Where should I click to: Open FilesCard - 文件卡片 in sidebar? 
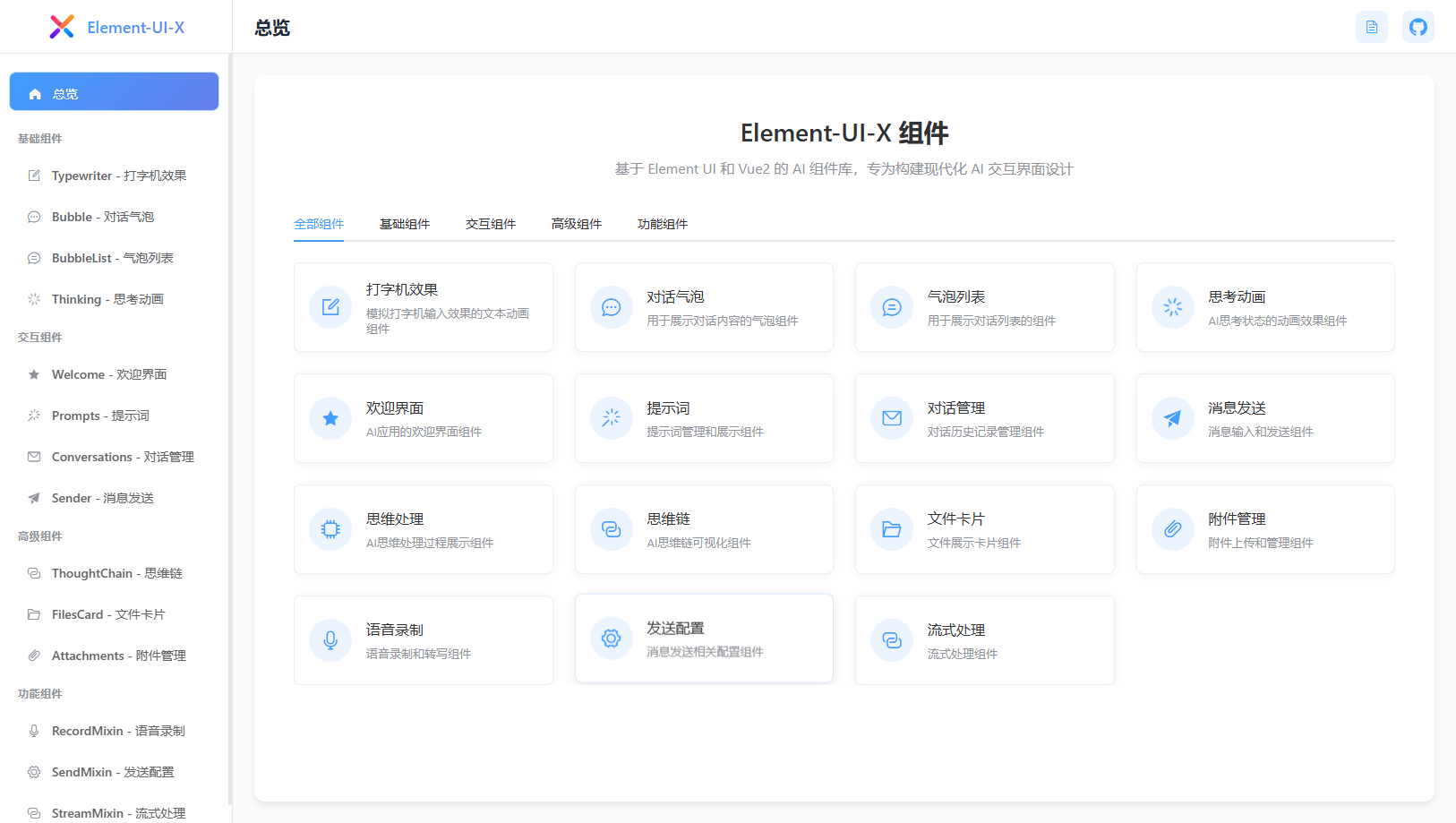tap(114, 614)
